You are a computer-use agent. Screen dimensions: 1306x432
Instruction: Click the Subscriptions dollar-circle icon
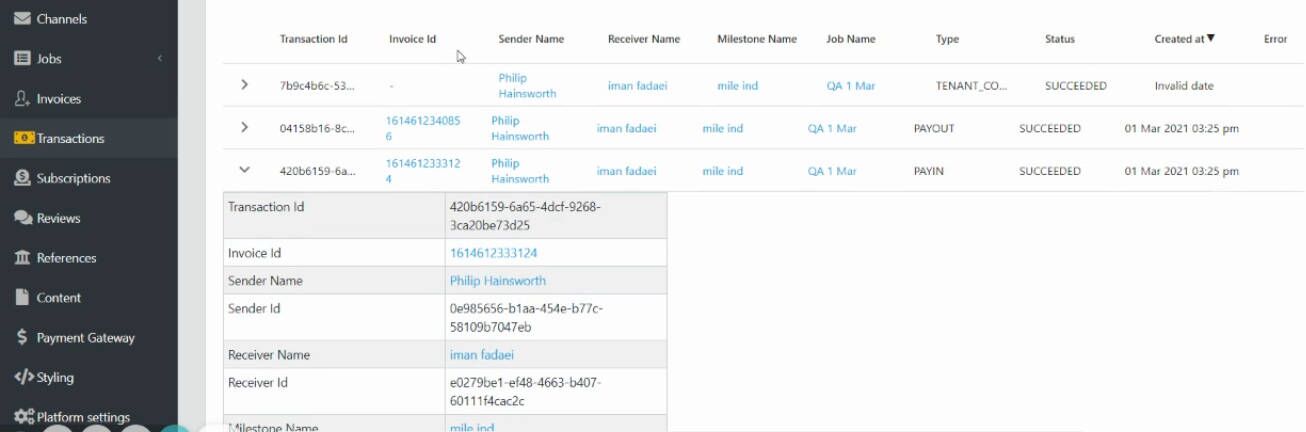click(x=22, y=178)
